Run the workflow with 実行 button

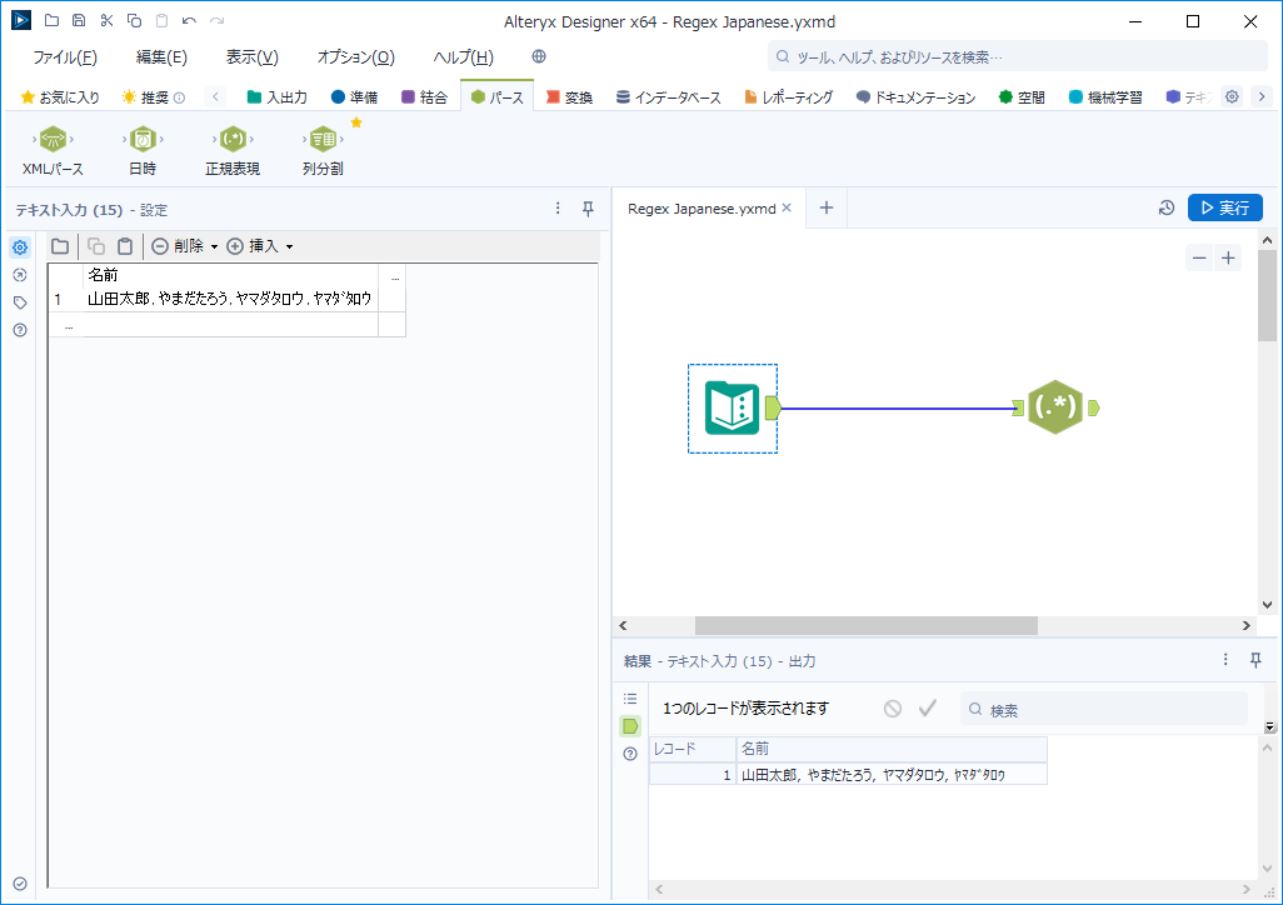[1225, 208]
